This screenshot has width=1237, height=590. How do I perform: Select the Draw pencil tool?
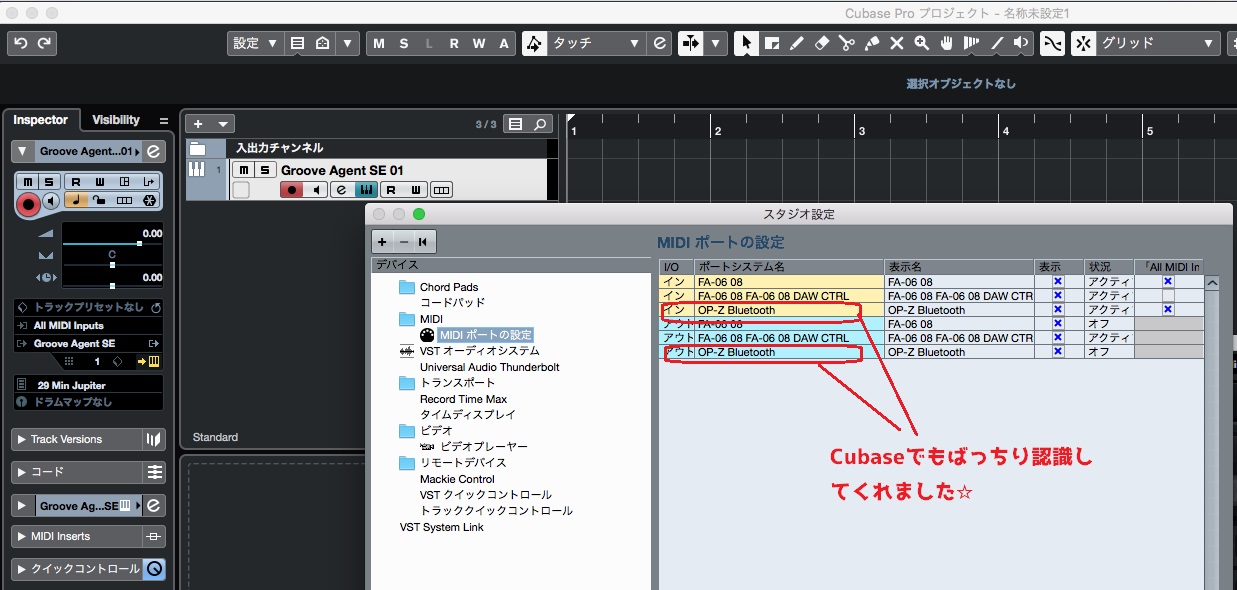pos(797,43)
